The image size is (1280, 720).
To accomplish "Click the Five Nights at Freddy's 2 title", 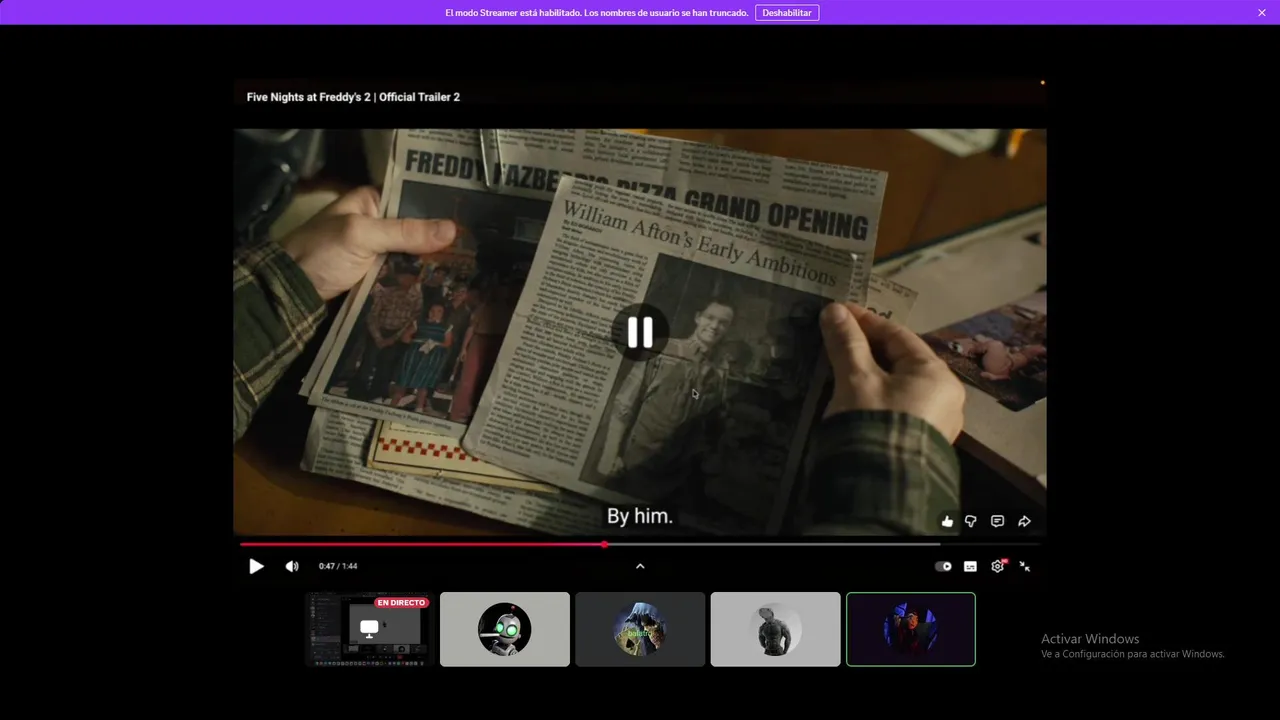I will coord(353,97).
